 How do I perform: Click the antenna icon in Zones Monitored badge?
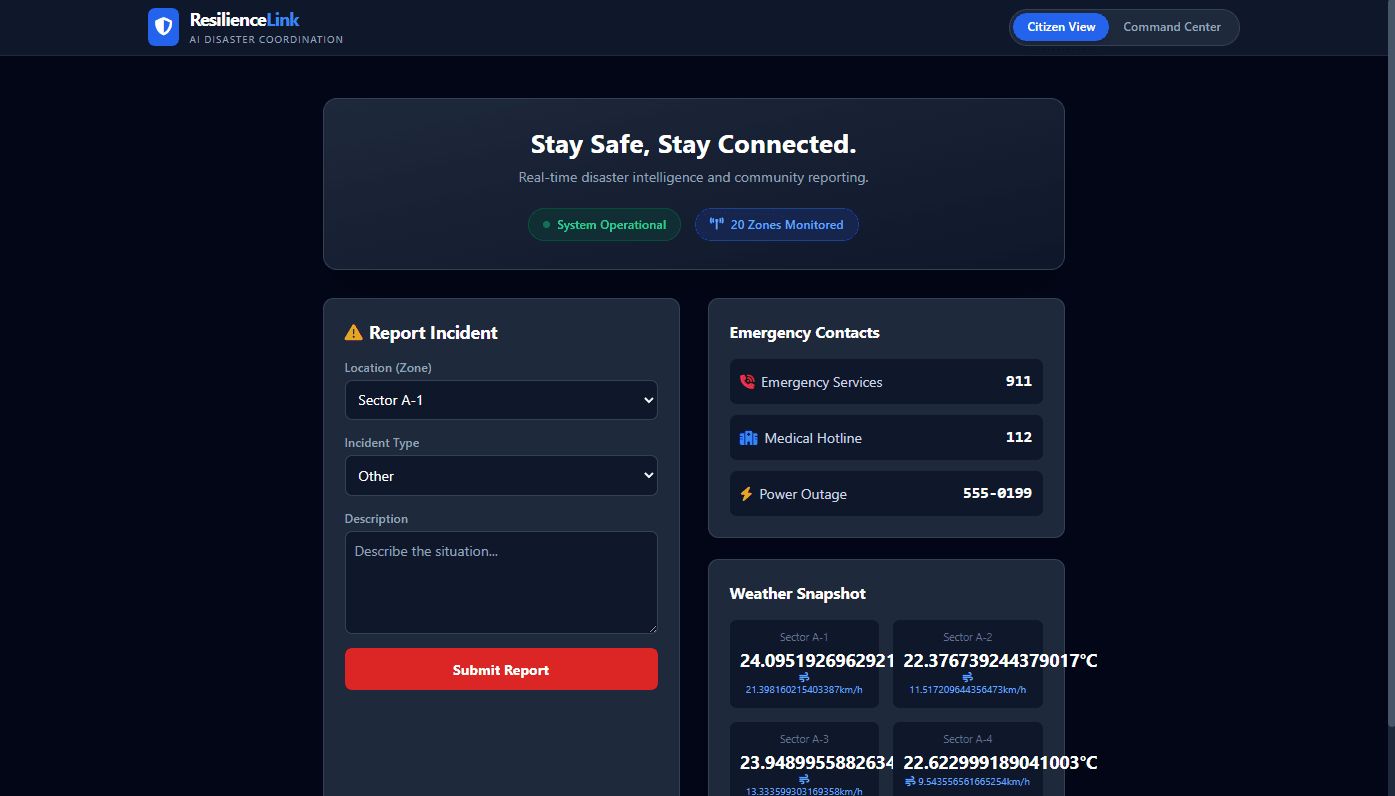coord(717,224)
